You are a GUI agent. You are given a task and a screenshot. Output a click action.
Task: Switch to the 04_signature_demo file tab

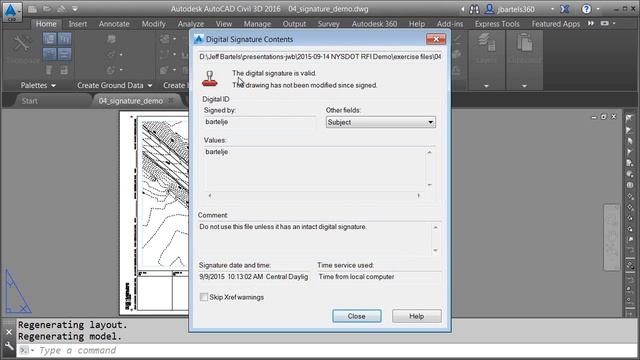[131, 101]
